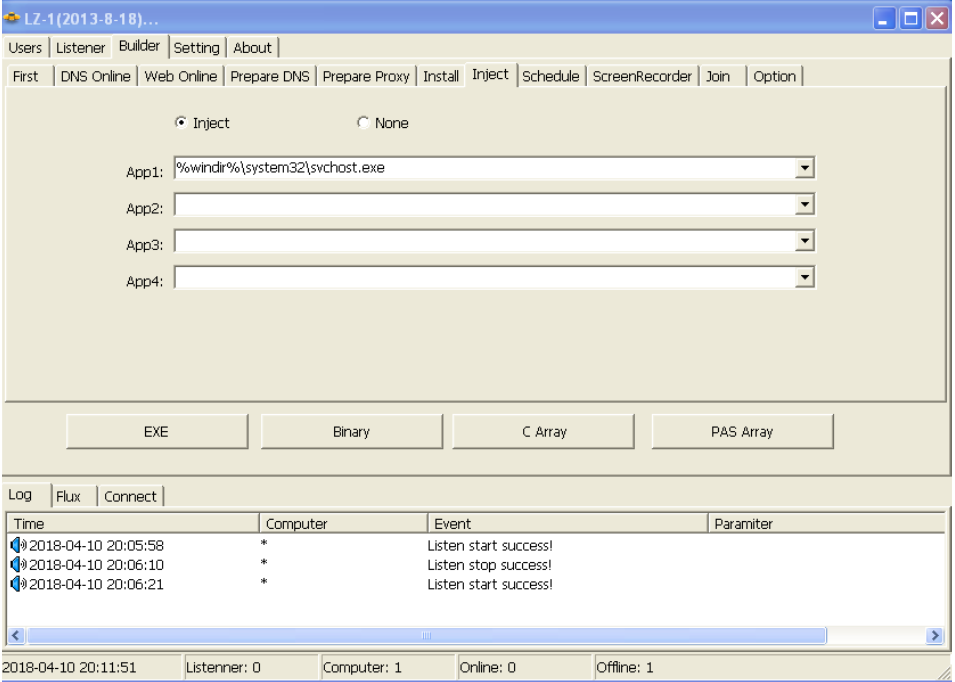Click the horizontal scrollbar in the log panel

425,634
